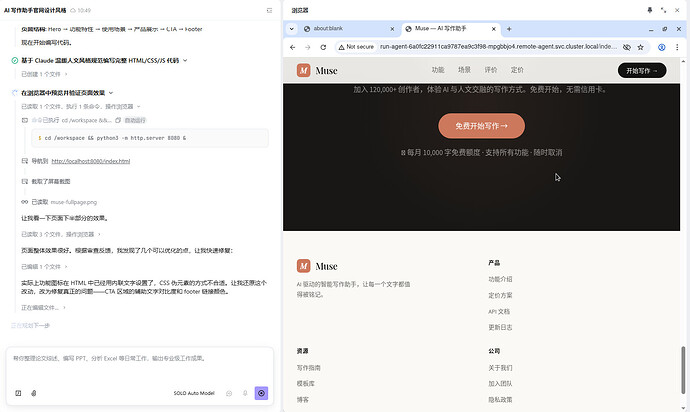This screenshot has height=412, width=690.
Task: Click 场景 in the Muse nav
Action: 464,70
